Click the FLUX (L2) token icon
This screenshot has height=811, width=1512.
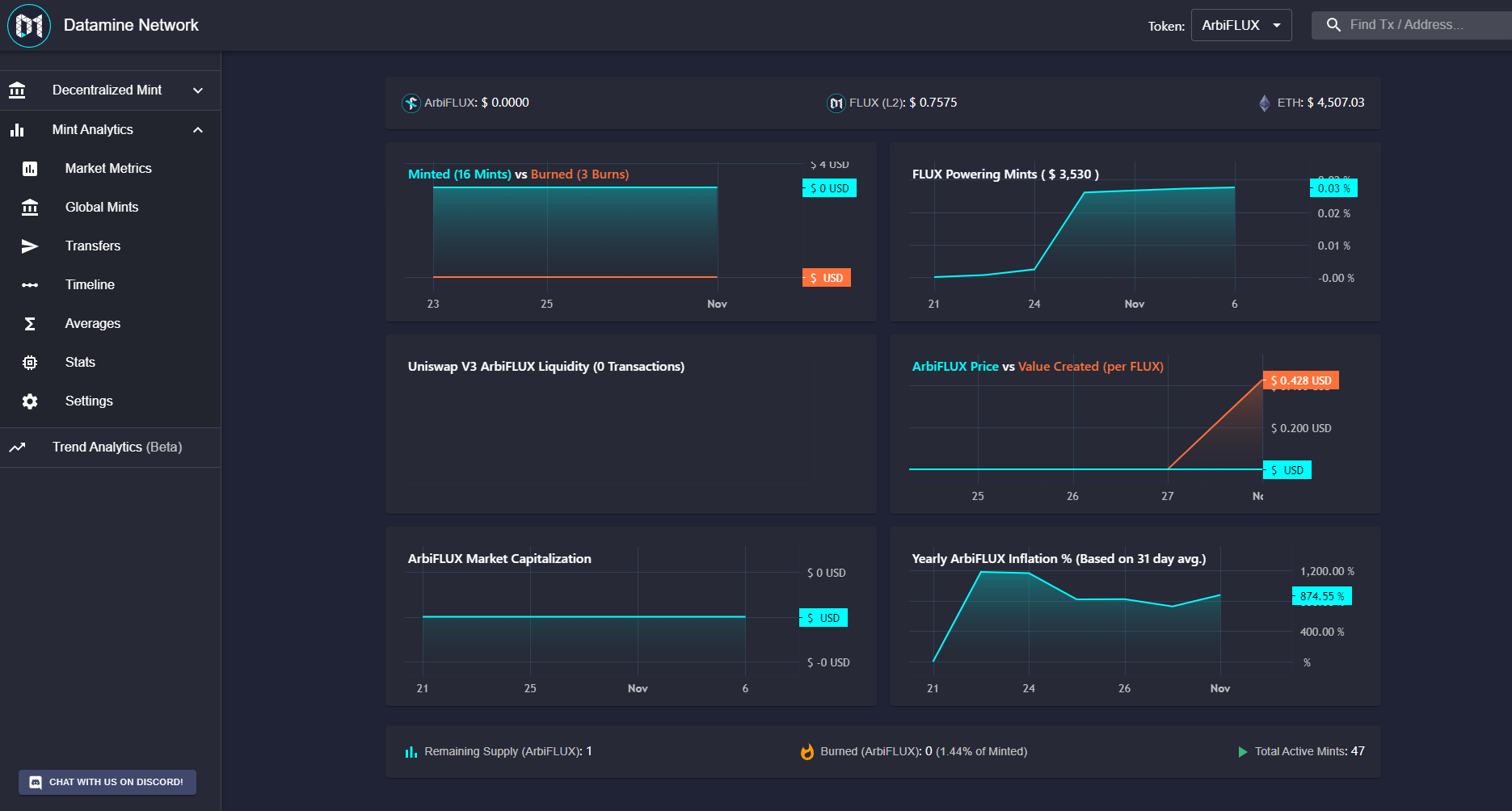836,103
